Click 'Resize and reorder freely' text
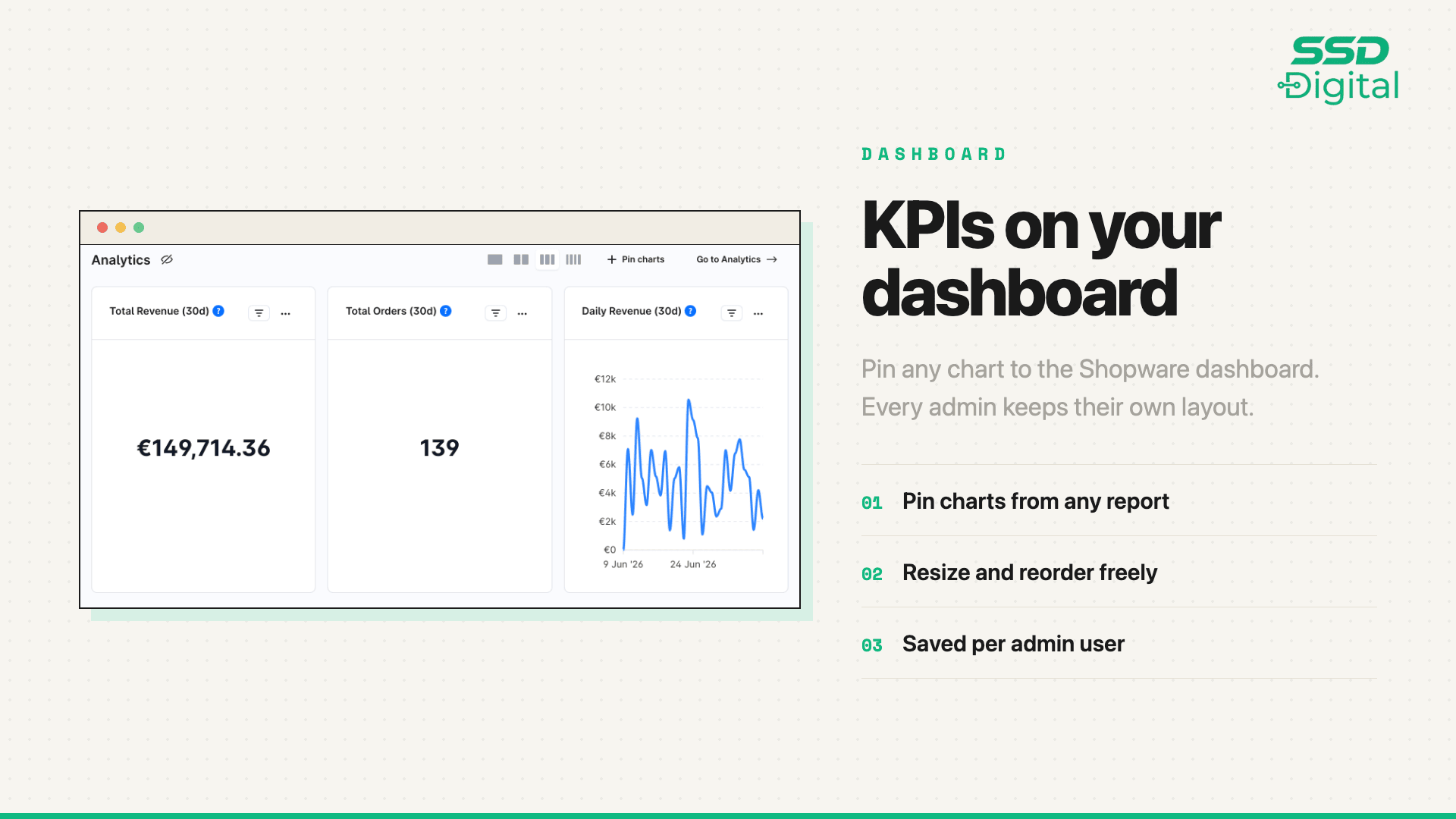1456x819 pixels. (1030, 573)
